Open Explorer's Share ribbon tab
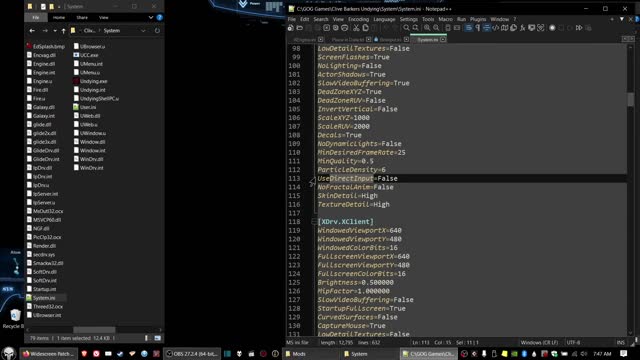Image resolution: width=640 pixels, height=360 pixels. tap(82, 18)
